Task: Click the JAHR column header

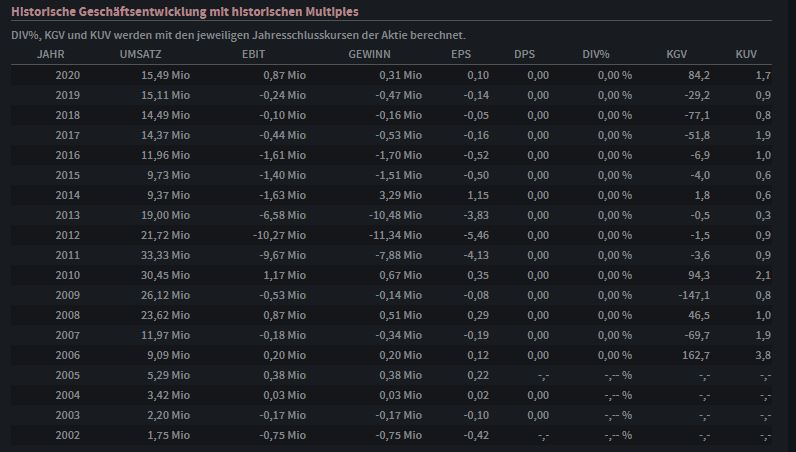Action: [x=51, y=54]
